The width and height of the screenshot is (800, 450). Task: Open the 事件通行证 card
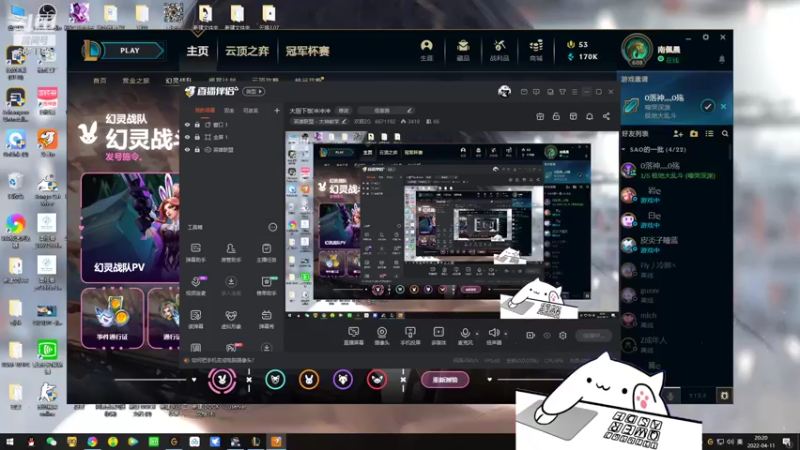[112, 318]
